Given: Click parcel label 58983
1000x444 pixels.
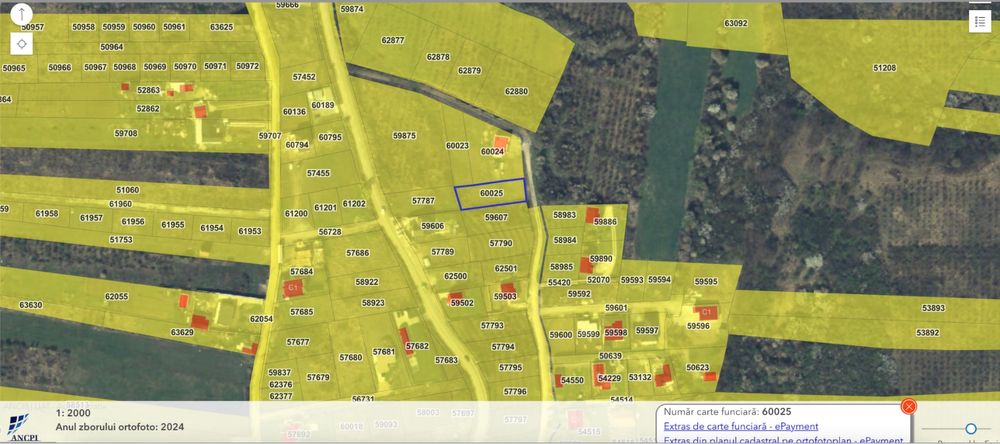Looking at the screenshot, I should [x=564, y=215].
